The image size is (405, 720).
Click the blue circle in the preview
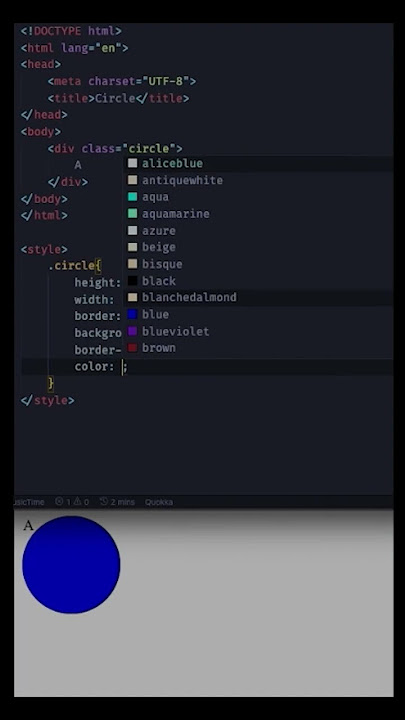(x=71, y=564)
